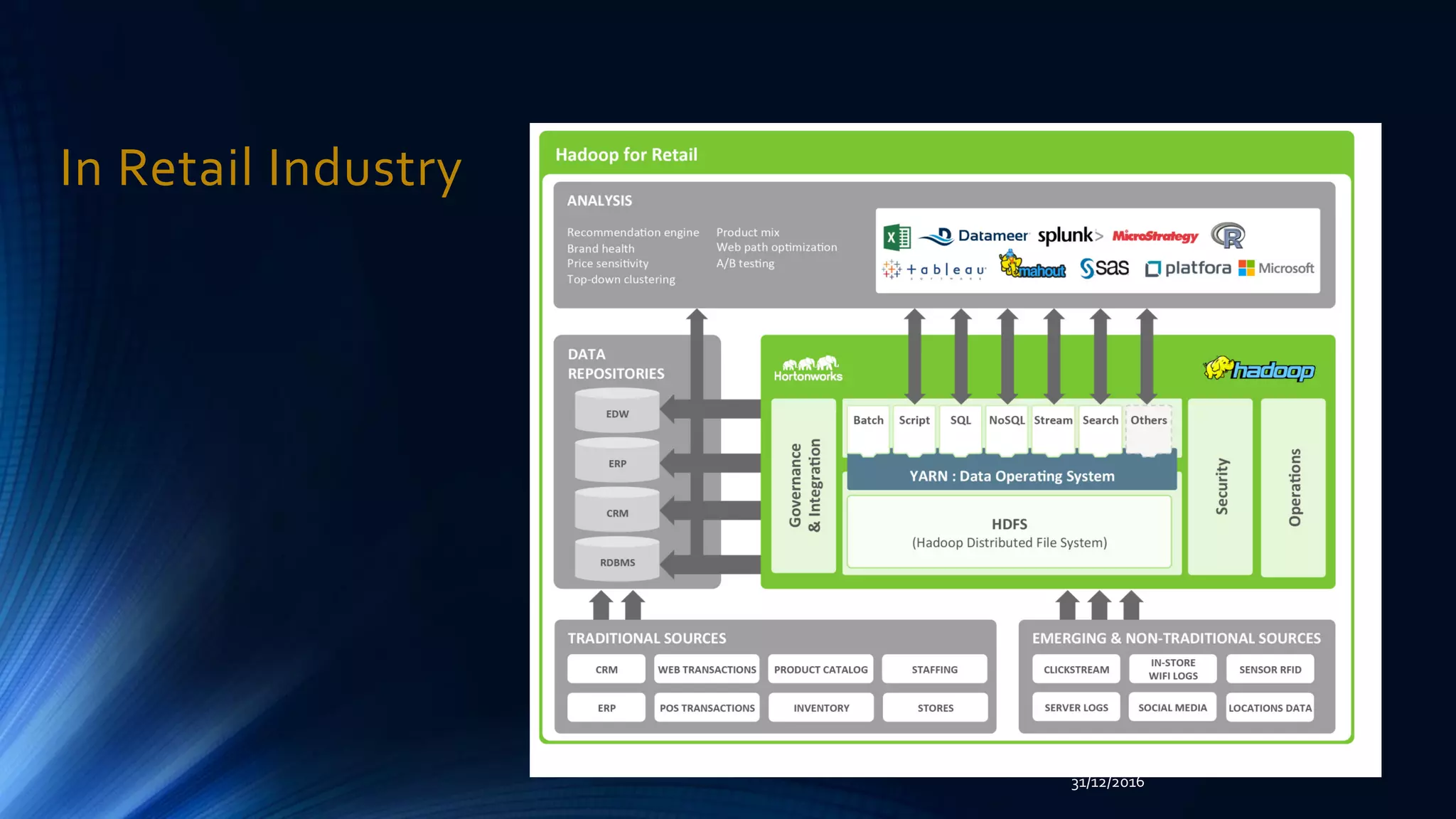The image size is (1456, 819).
Task: Click the Microsoft logo
Action: pyautogui.click(x=1276, y=268)
